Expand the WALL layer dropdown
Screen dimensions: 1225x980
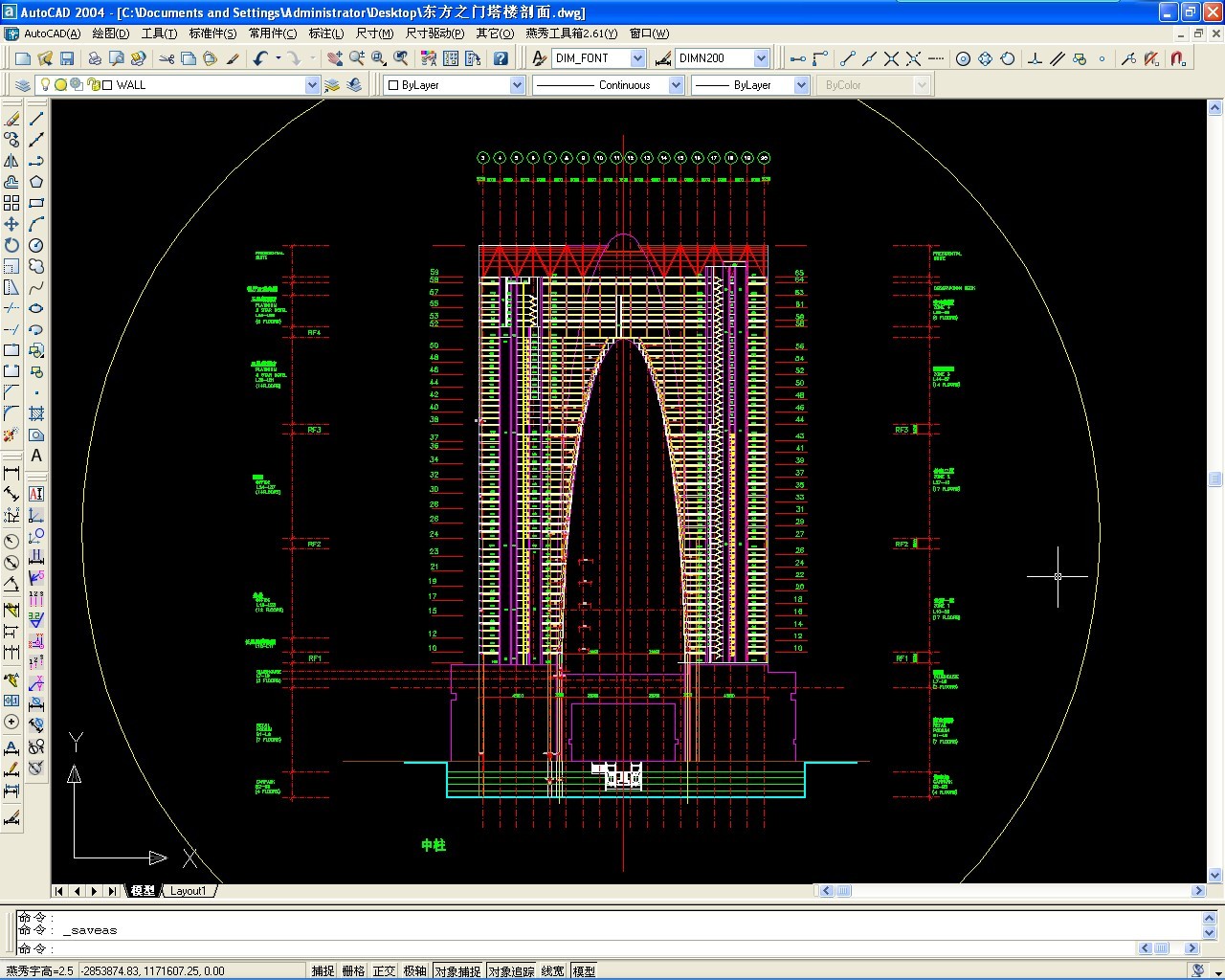[x=311, y=85]
